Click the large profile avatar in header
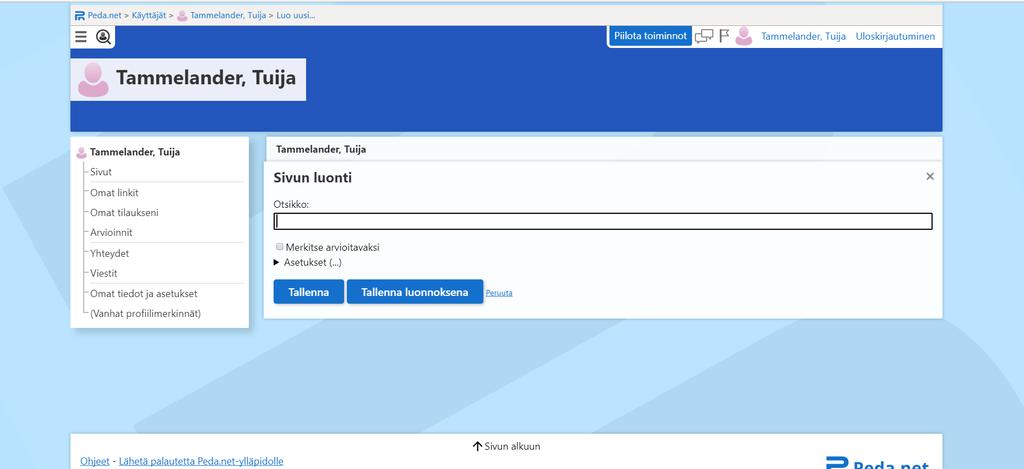Viewport: 1024px width, 469px height. tap(93, 80)
